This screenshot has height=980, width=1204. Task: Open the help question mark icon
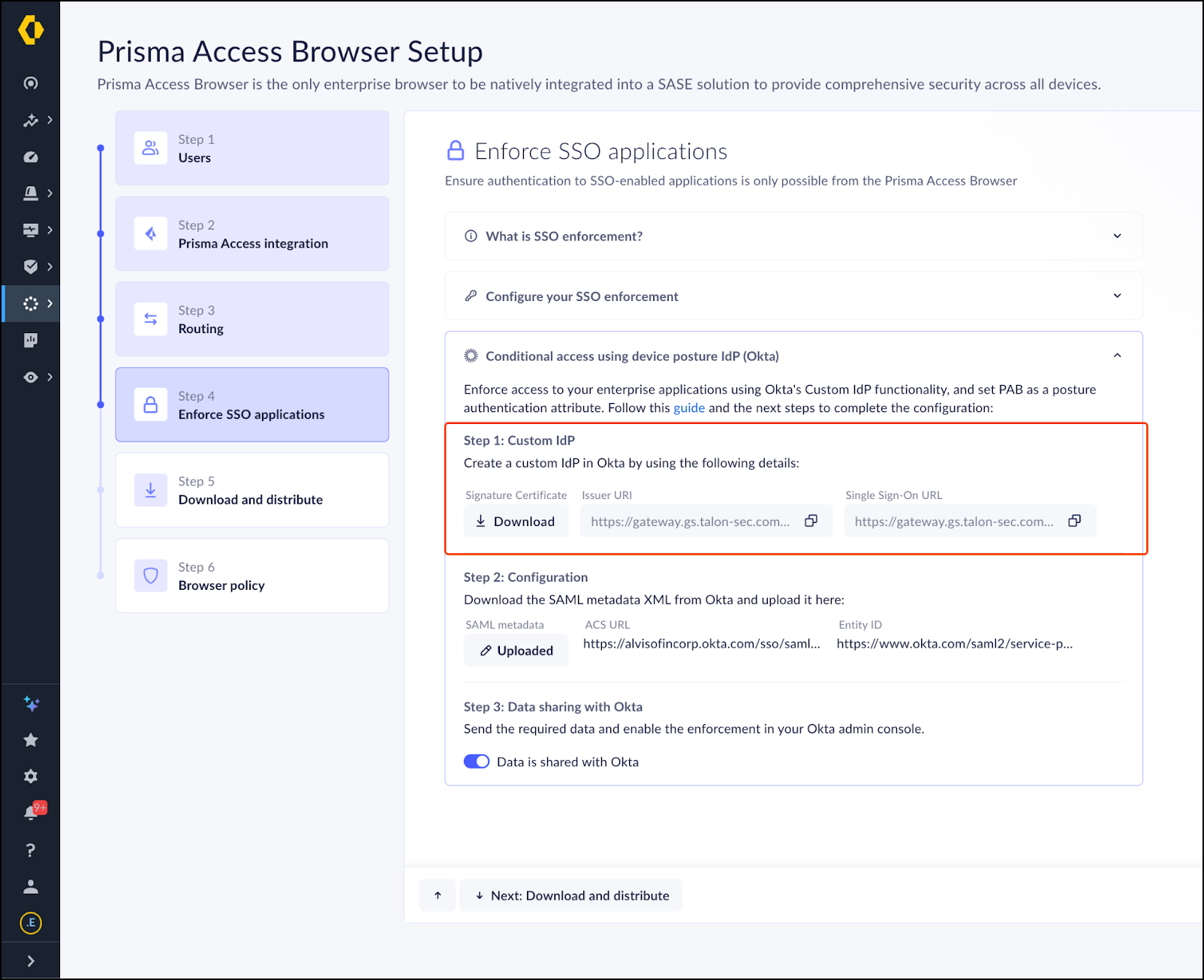click(31, 850)
